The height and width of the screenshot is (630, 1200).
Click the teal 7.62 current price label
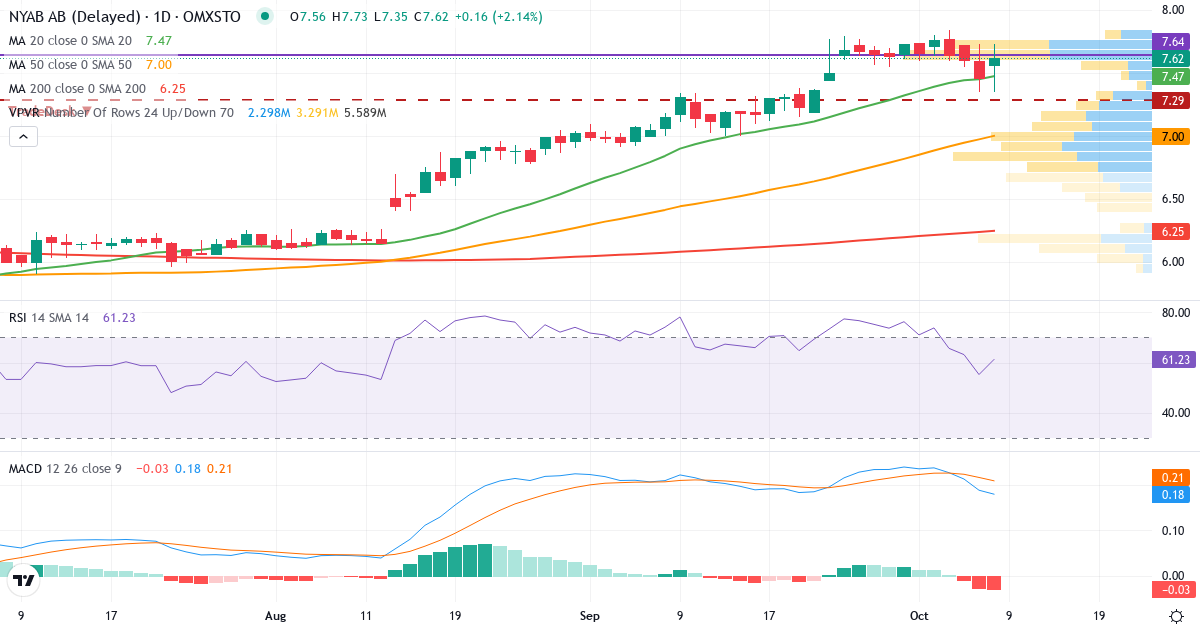pos(1170,59)
